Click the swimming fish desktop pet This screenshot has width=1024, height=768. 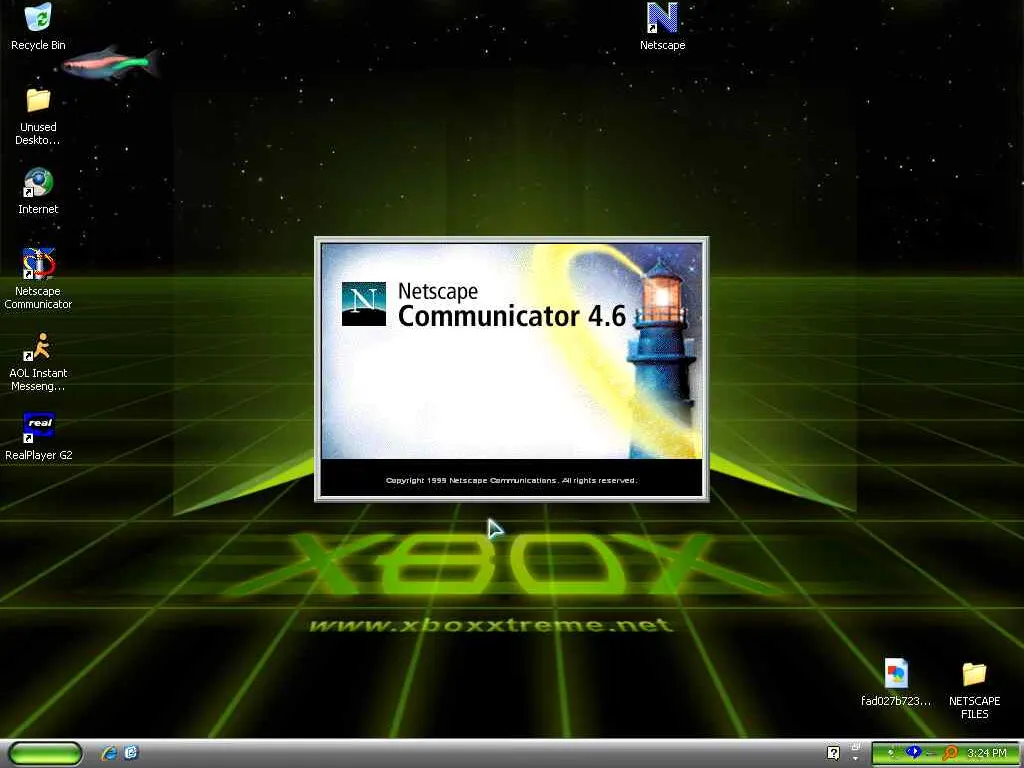pos(111,63)
